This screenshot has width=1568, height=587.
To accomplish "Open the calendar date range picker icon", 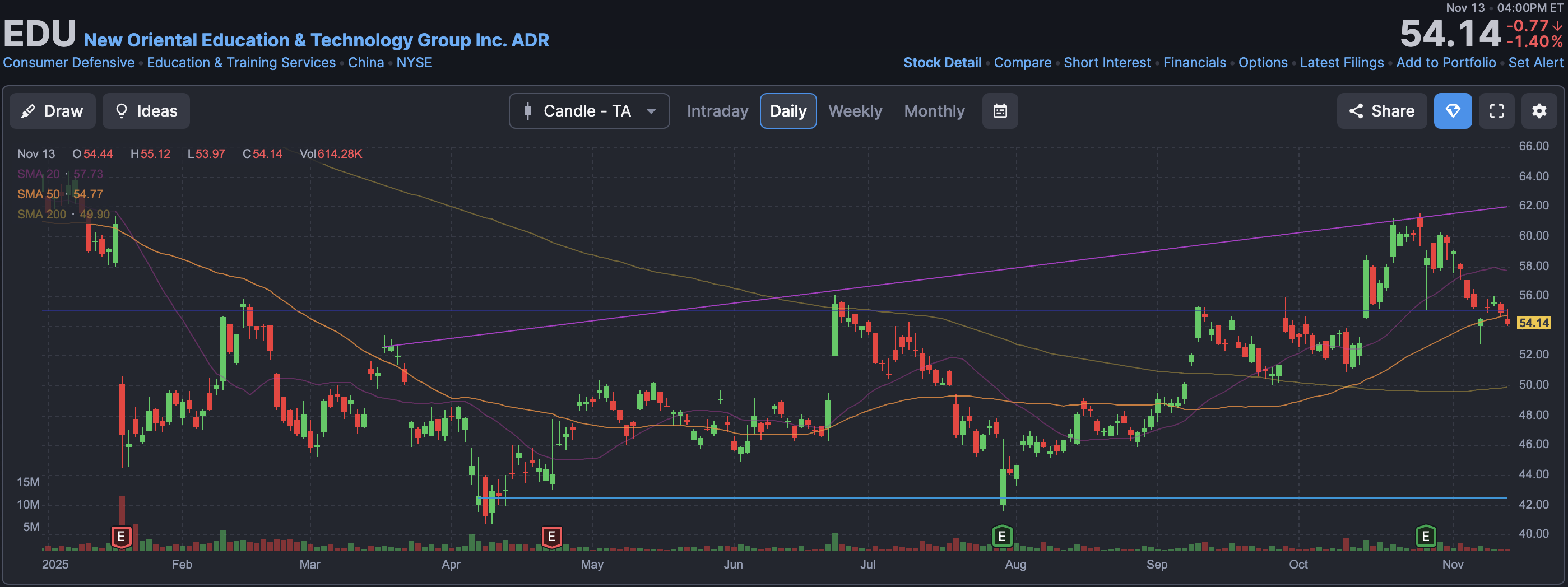I will (1000, 111).
